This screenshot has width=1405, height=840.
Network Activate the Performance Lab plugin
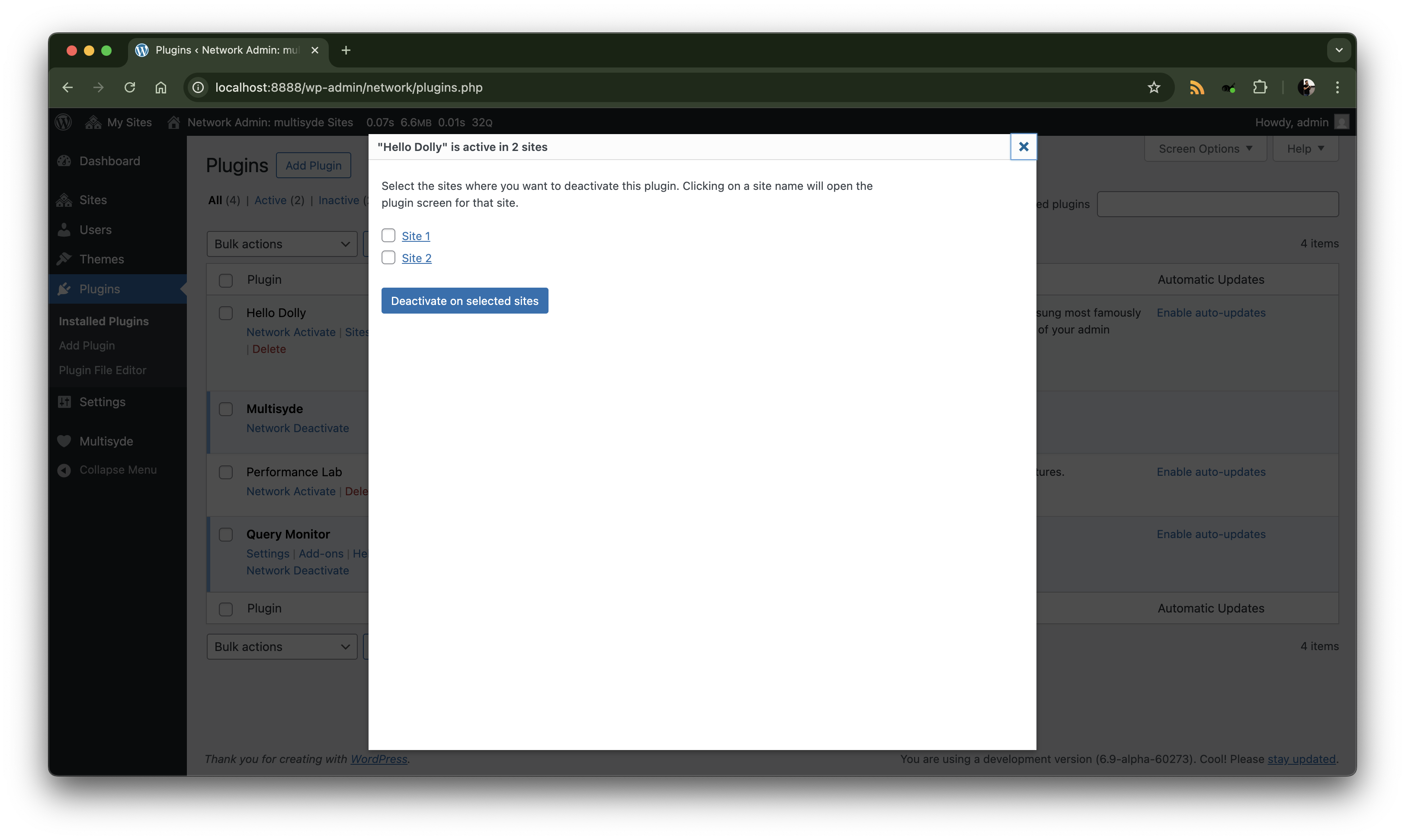click(291, 491)
